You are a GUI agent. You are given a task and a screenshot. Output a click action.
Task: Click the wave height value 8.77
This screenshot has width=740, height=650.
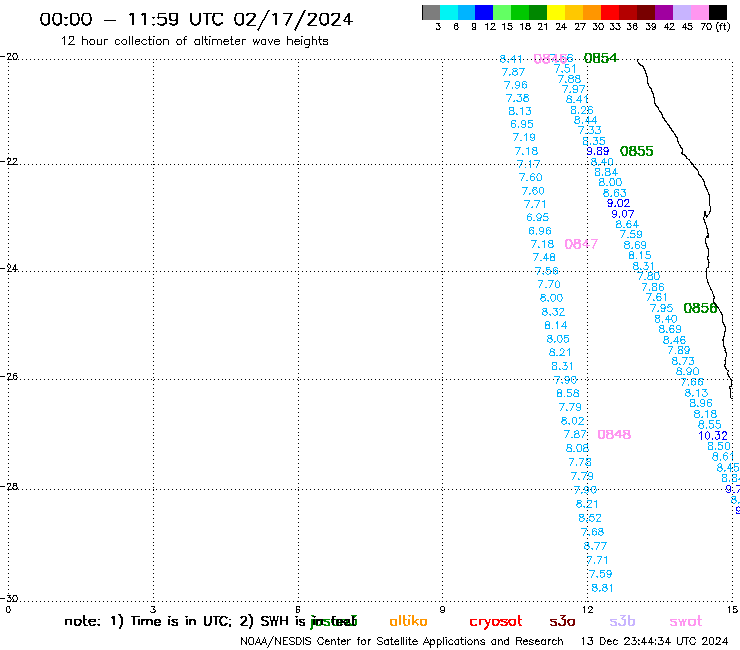[595, 546]
